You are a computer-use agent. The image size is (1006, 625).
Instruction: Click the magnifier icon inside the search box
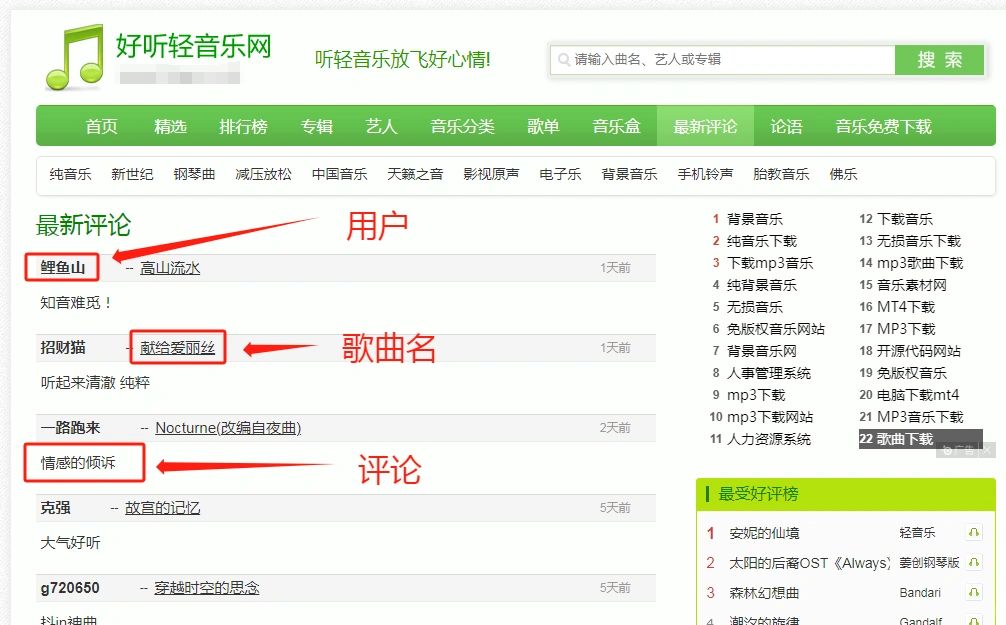(563, 60)
